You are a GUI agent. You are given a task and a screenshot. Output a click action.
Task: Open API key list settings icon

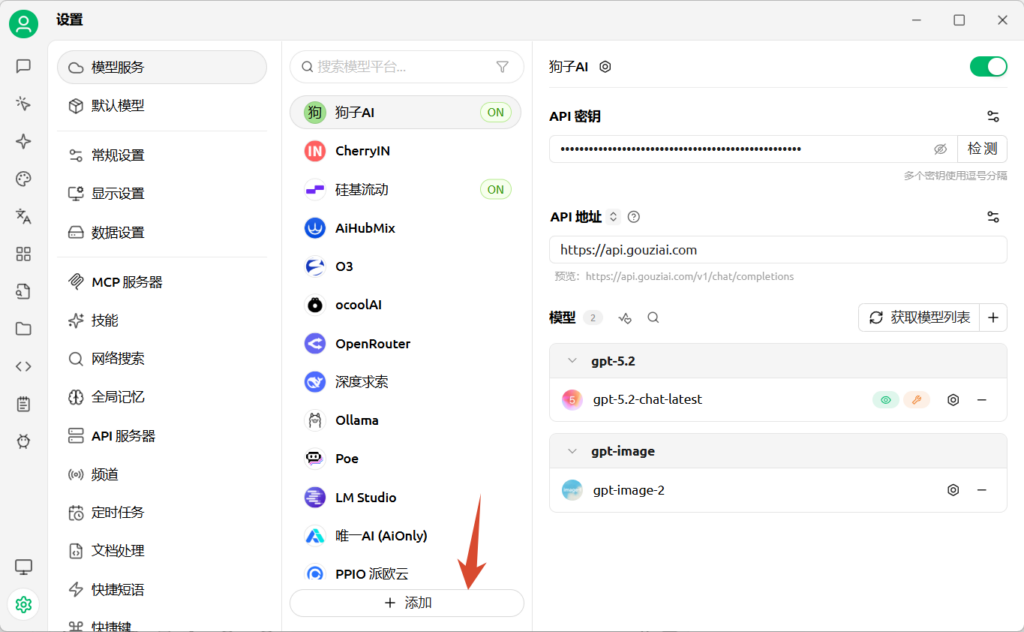(993, 116)
